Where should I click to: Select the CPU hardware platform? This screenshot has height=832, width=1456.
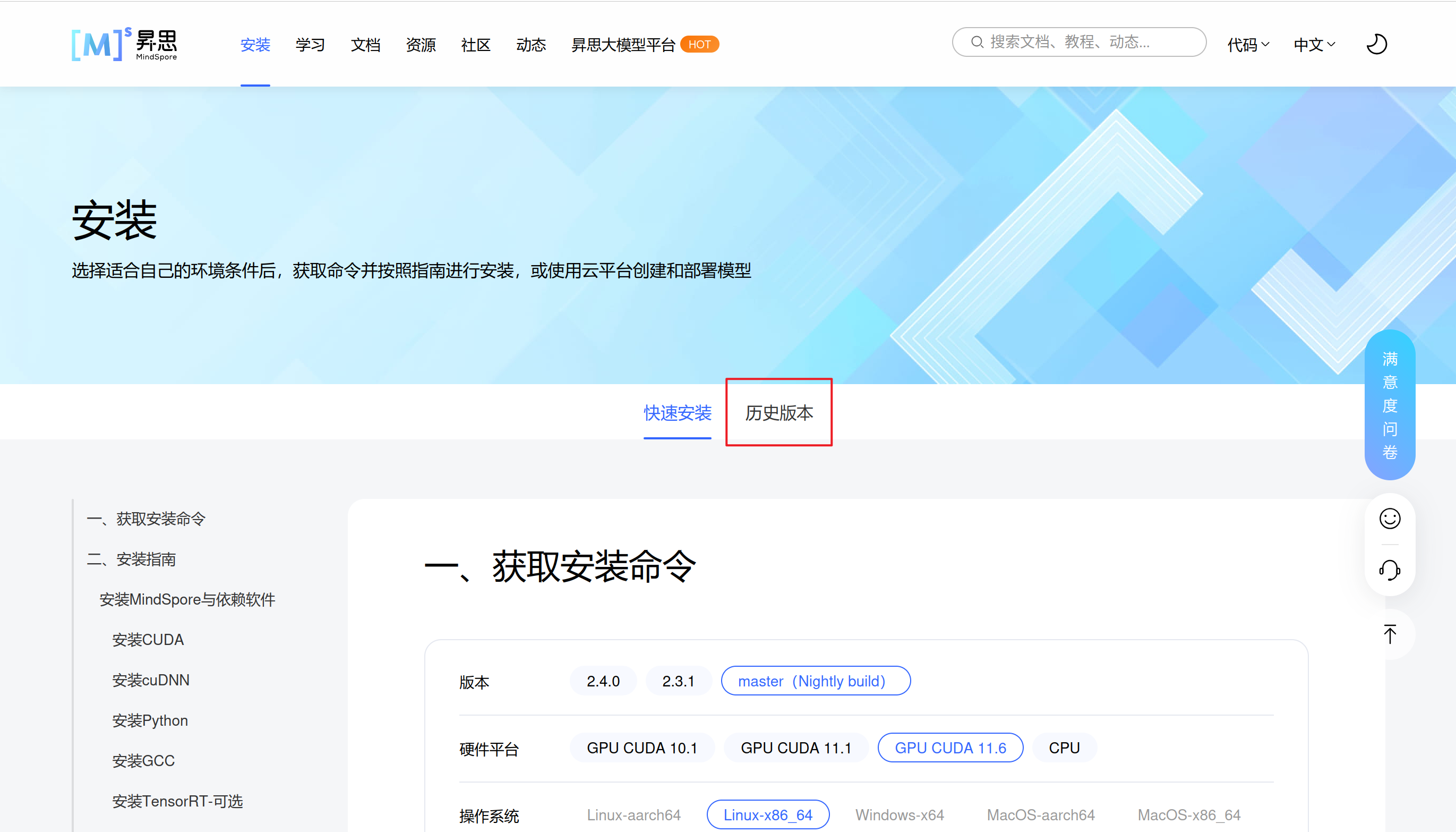(1064, 748)
